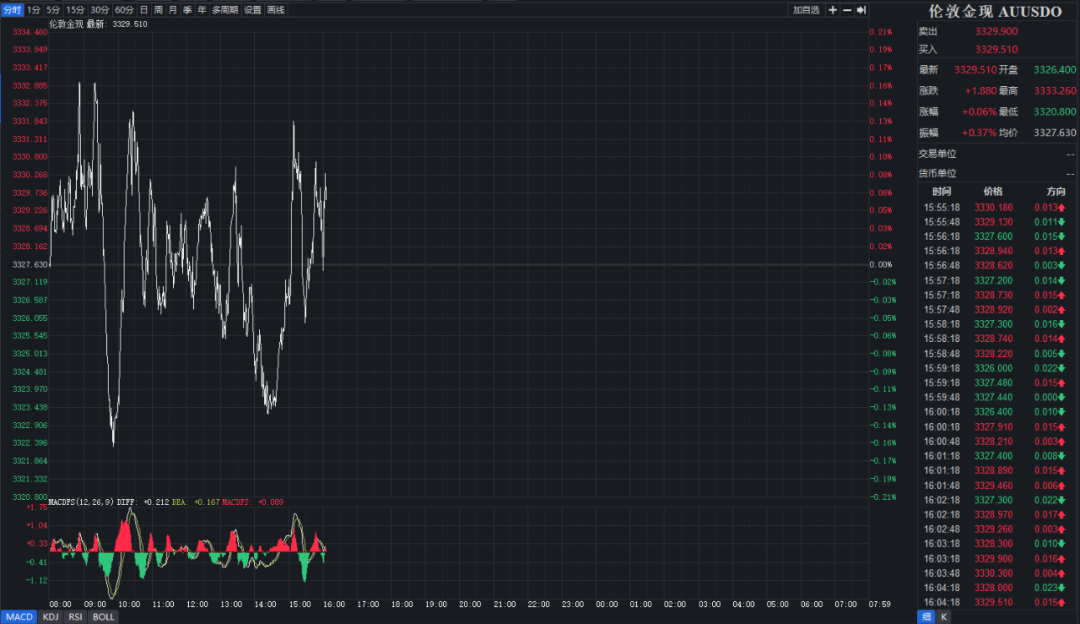Select the 5分 chart period
The image size is (1080, 624).
(53, 10)
